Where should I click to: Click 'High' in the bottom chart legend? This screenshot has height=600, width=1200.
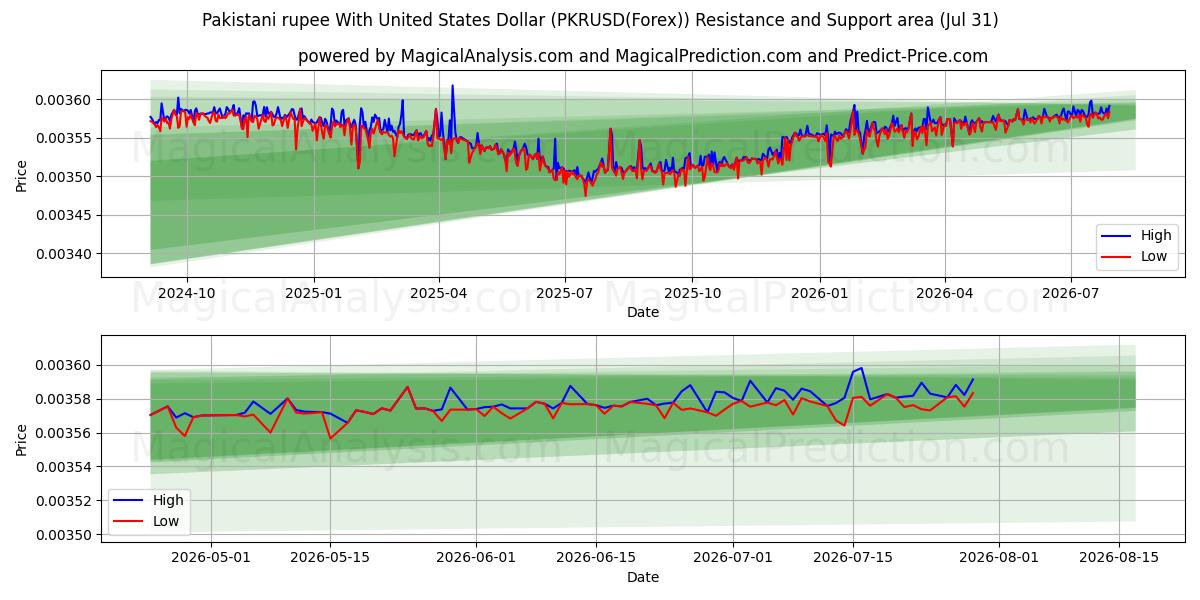[x=168, y=500]
